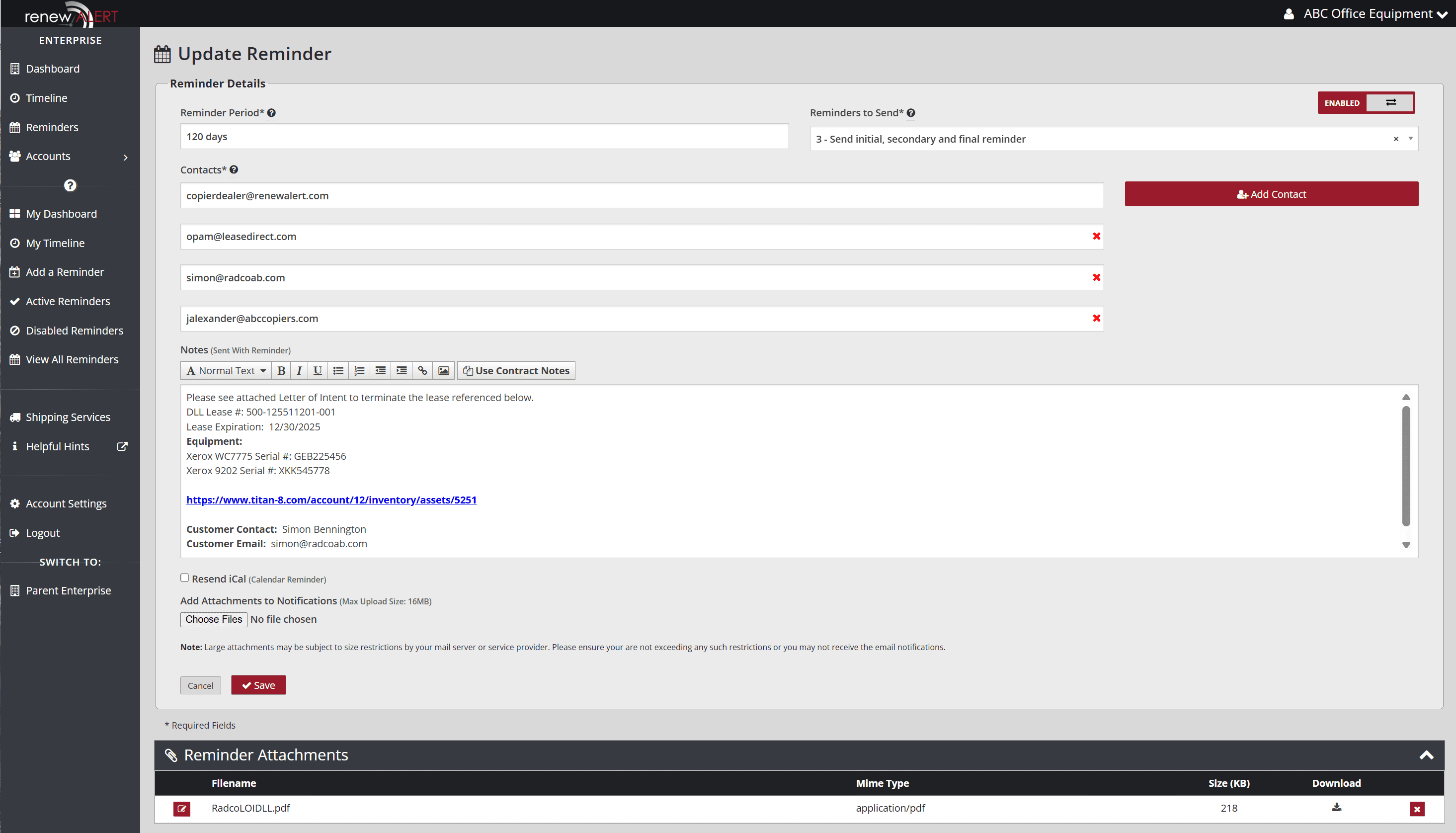Image resolution: width=1456 pixels, height=833 pixels.
Task: Open the titan-8.com inventory asset link
Action: click(331, 500)
